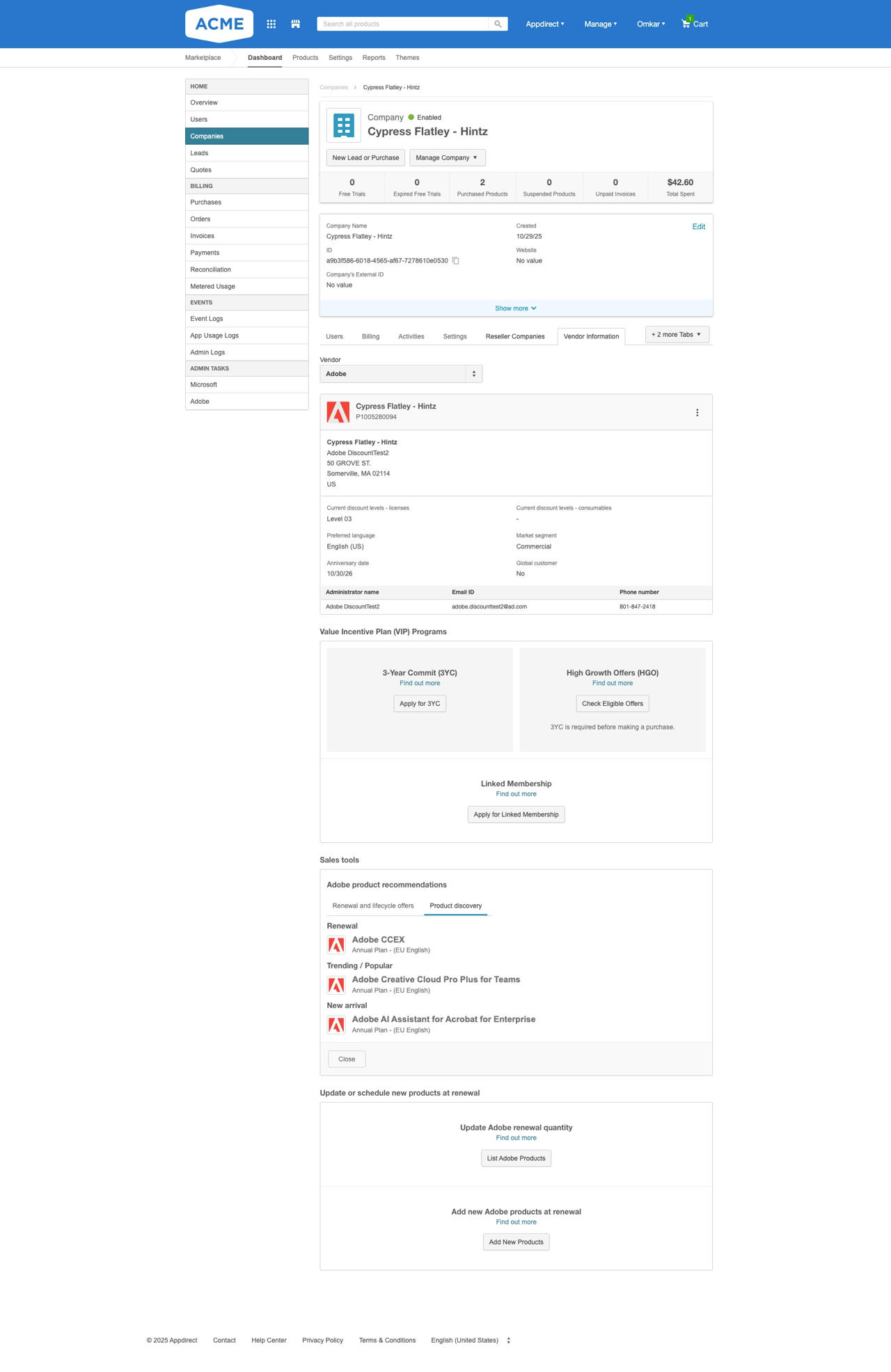
Task: Click the Apply for 3YC button
Action: [420, 704]
